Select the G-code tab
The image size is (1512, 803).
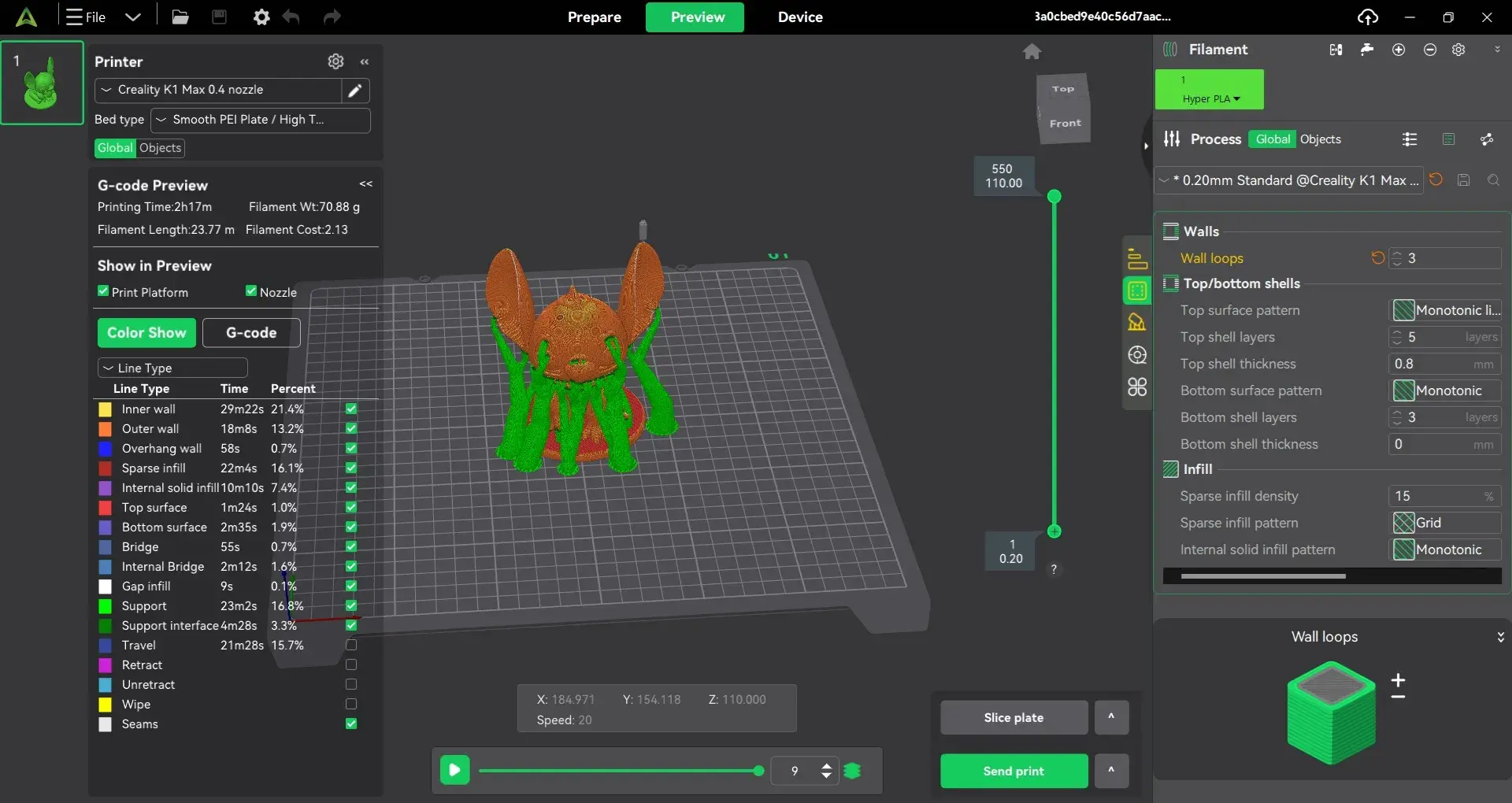point(251,332)
